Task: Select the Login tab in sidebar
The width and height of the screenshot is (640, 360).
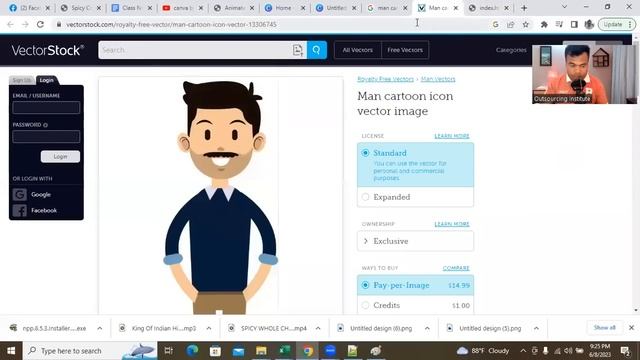Action: click(x=47, y=80)
